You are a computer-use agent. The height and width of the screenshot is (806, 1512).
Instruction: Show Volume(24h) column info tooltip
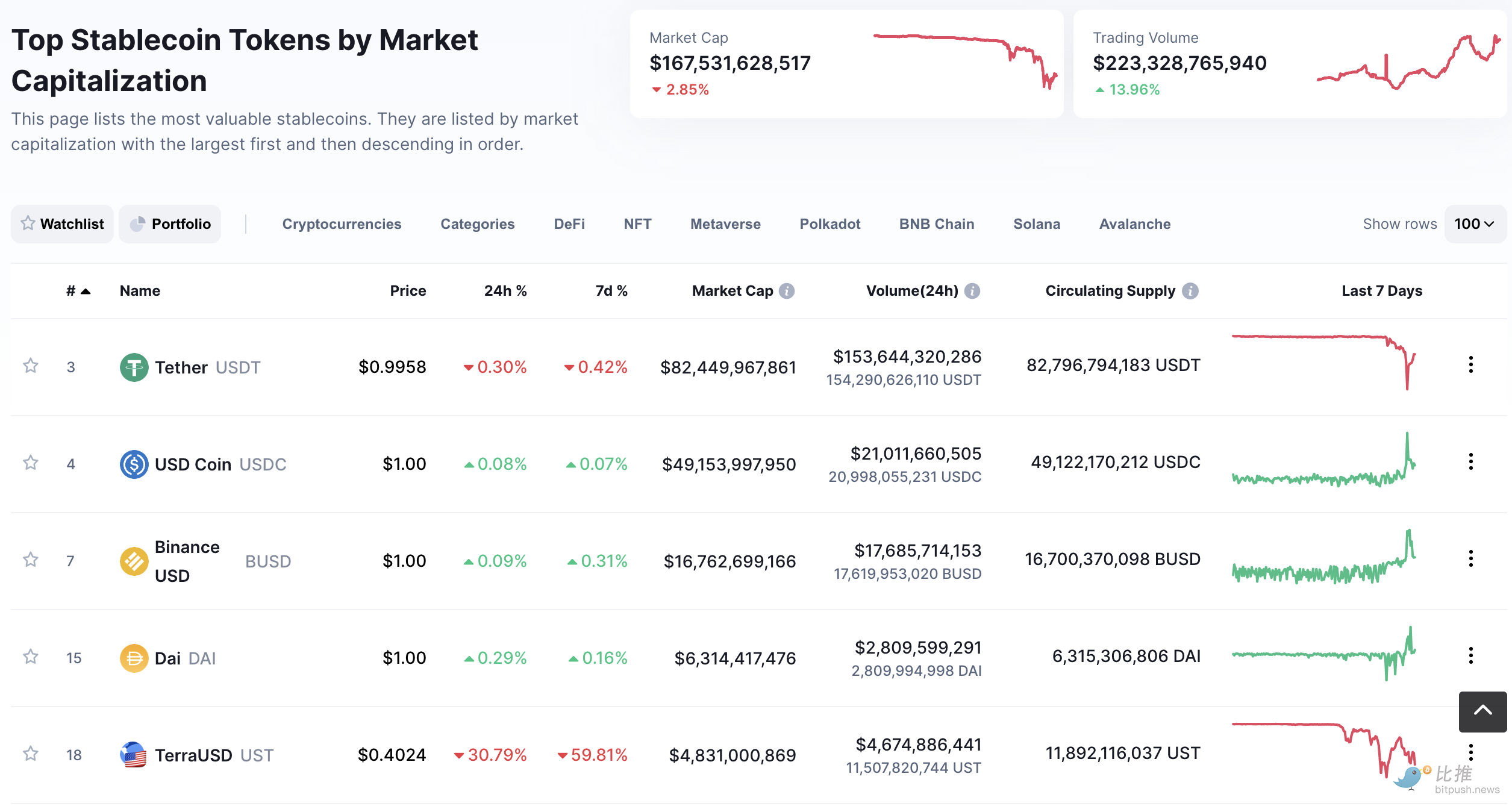[x=972, y=291]
